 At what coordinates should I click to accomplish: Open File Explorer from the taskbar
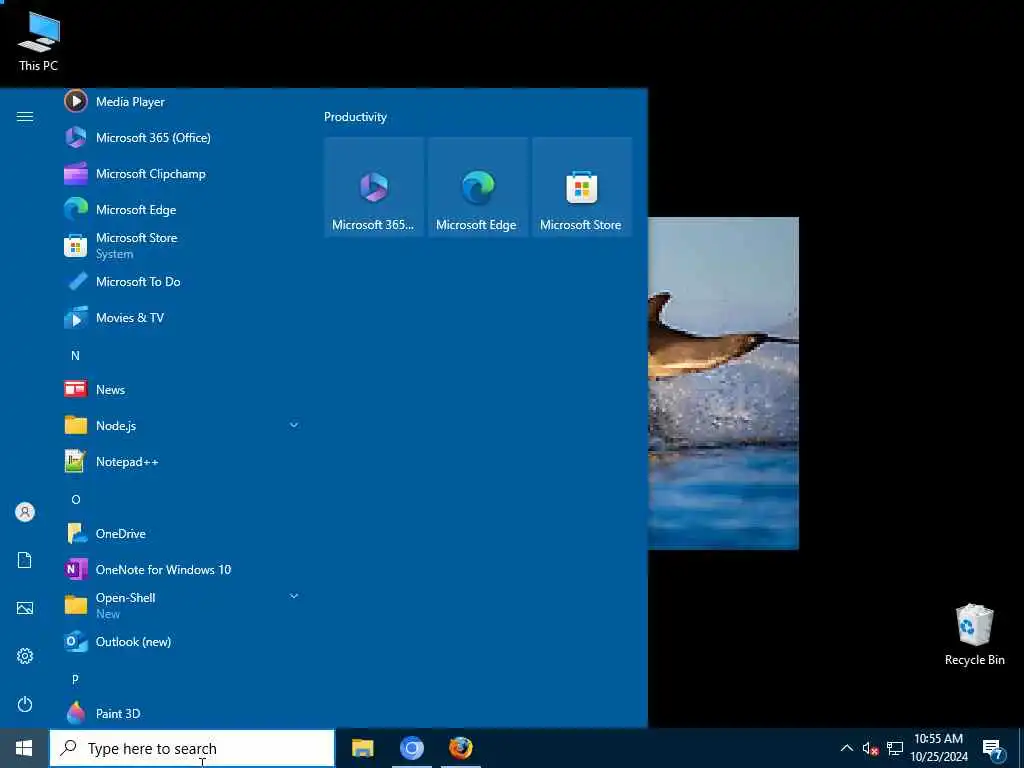(x=362, y=748)
